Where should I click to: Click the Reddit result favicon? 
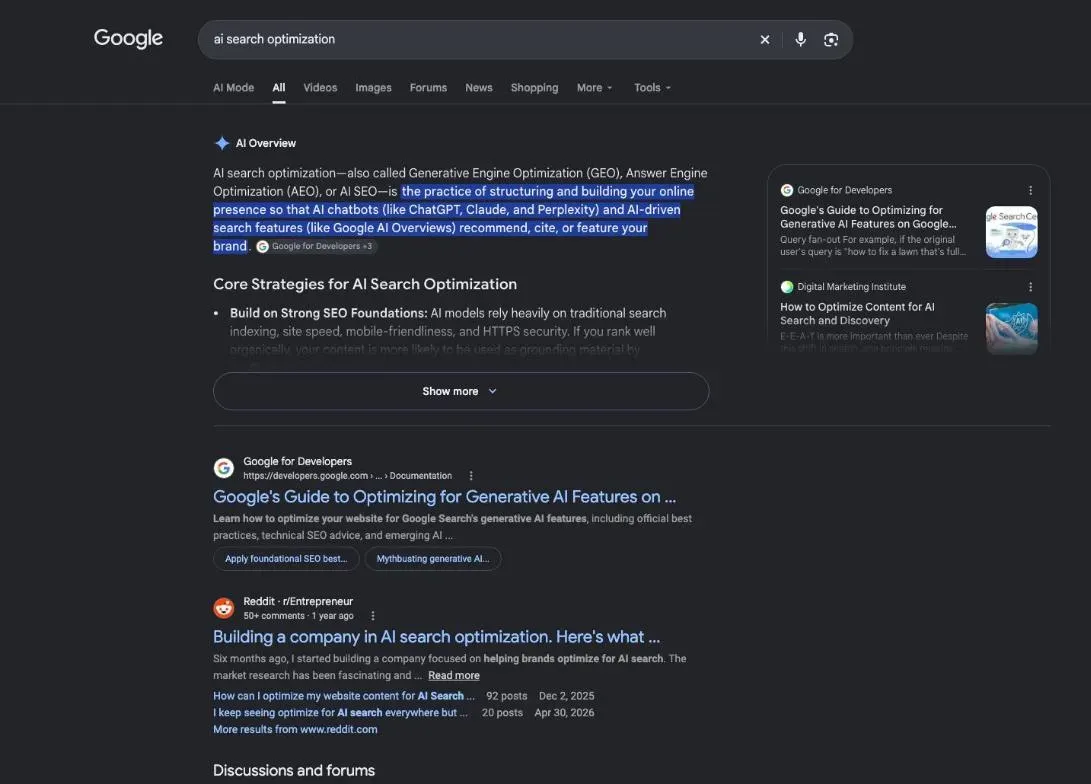tap(223, 608)
